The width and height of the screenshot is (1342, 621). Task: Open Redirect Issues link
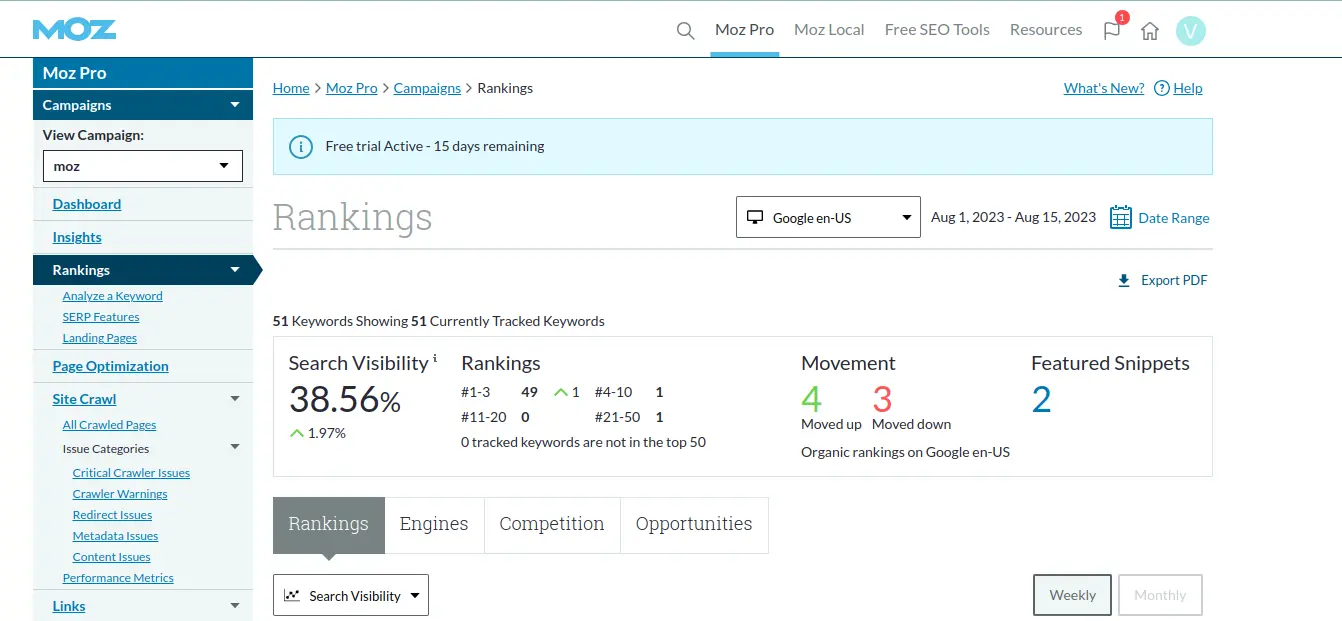tap(112, 515)
